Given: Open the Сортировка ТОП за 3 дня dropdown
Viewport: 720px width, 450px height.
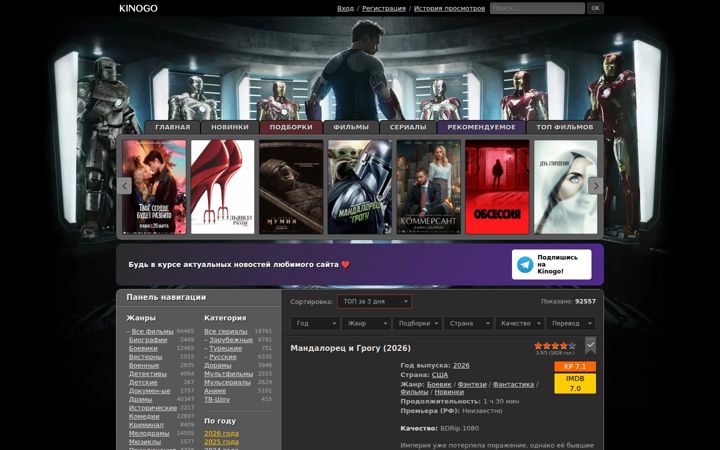Looking at the screenshot, I should [374, 302].
